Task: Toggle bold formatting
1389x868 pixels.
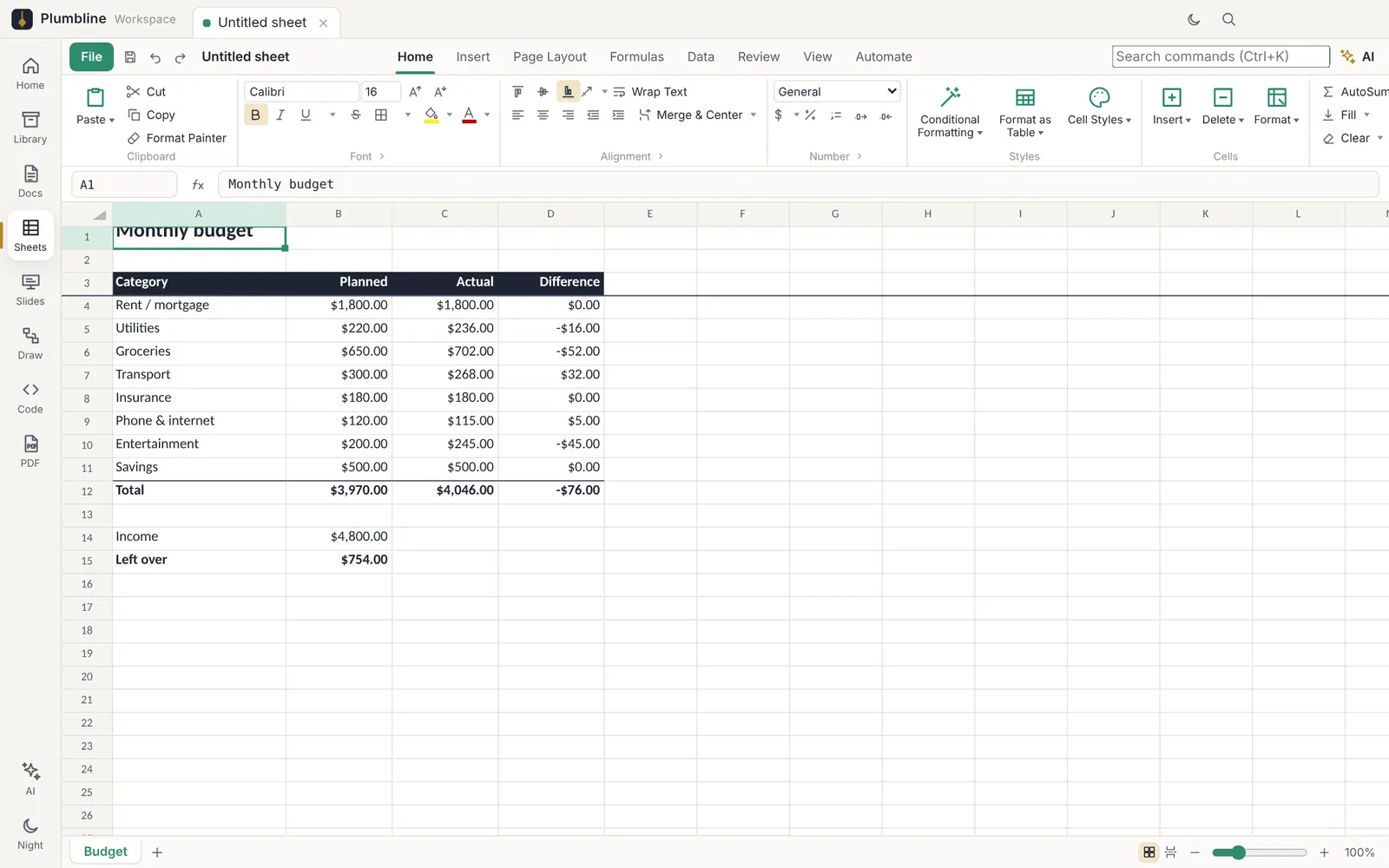Action: (x=255, y=115)
